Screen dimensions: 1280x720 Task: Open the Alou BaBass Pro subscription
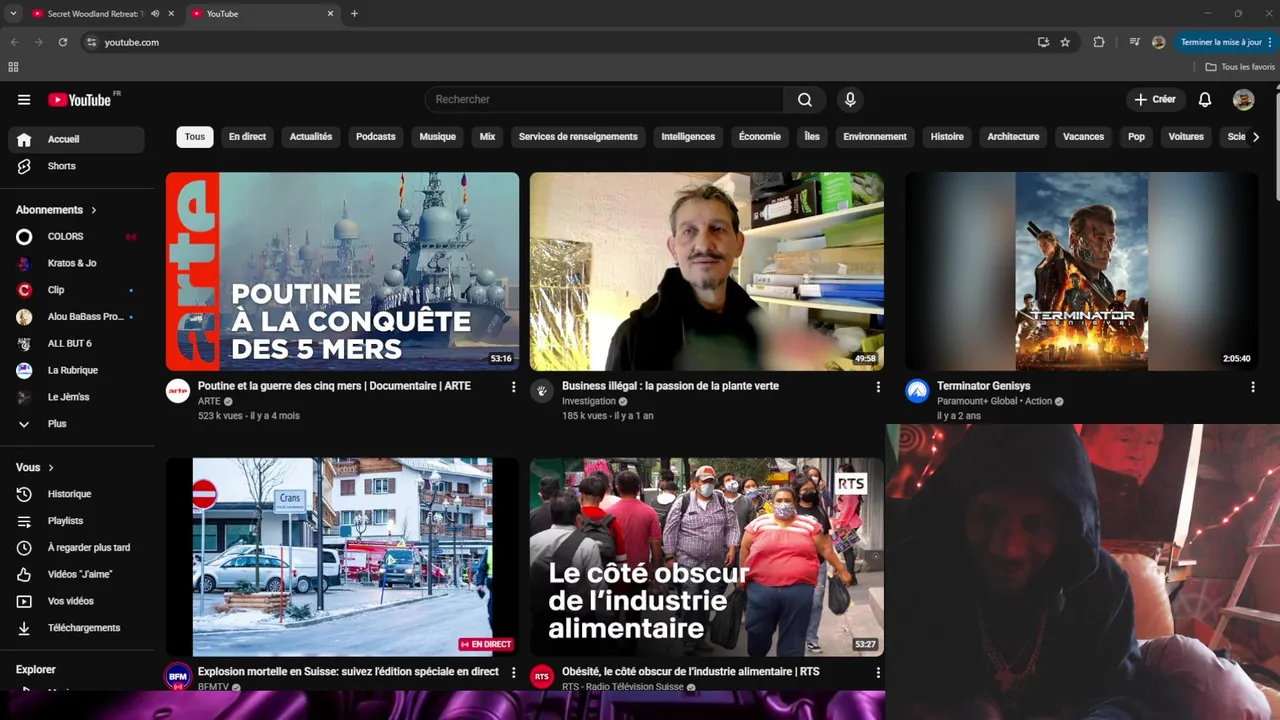coord(76,316)
